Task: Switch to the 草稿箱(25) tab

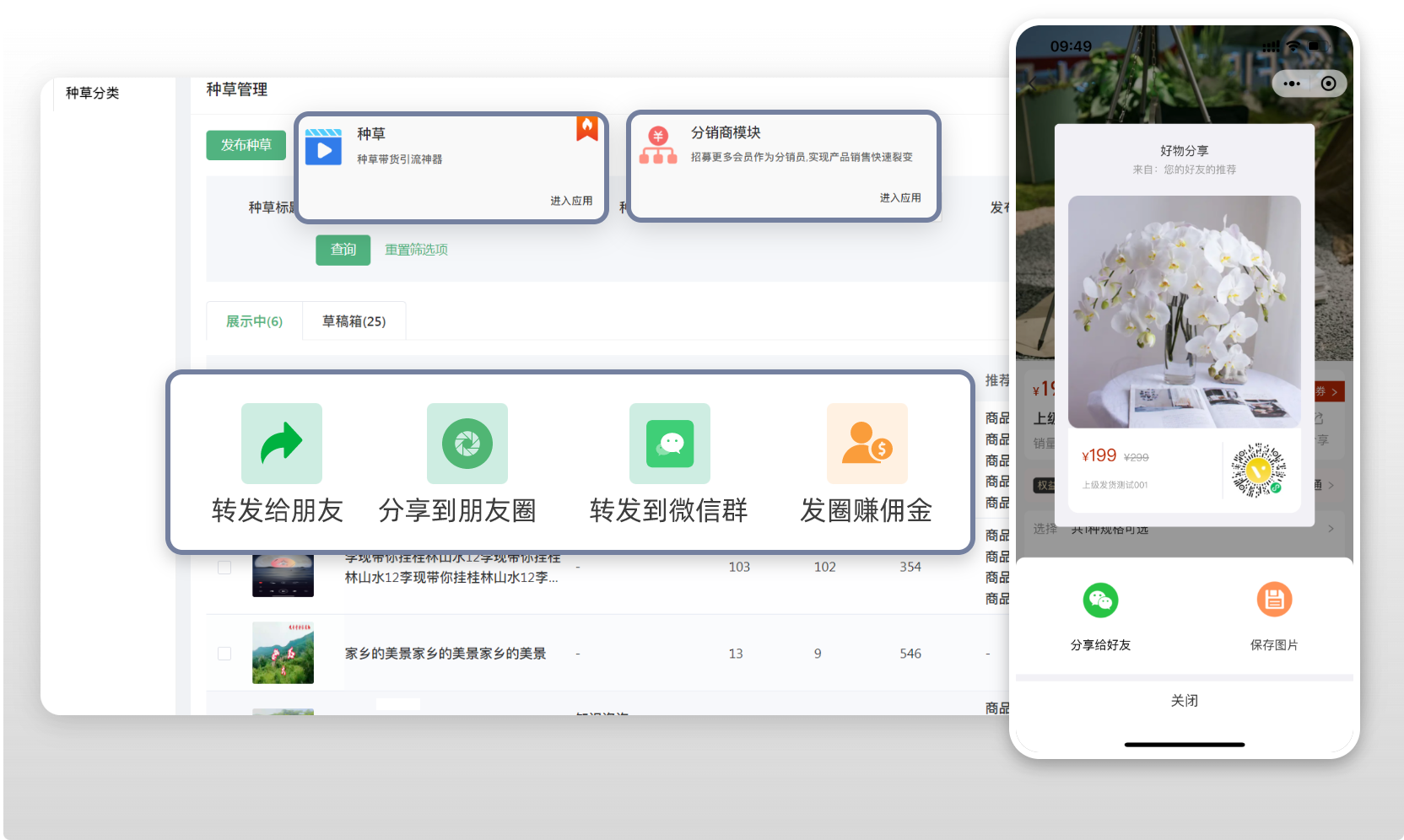Action: click(354, 321)
